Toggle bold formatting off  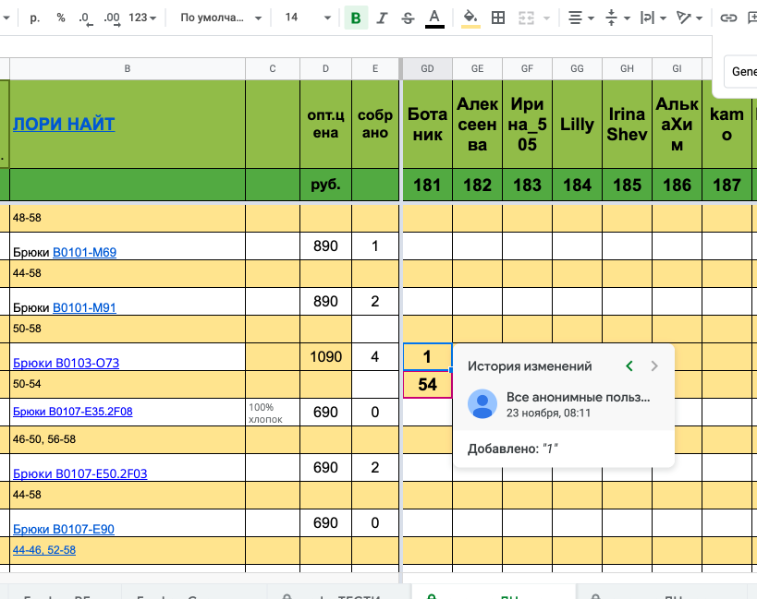pyautogui.click(x=356, y=18)
